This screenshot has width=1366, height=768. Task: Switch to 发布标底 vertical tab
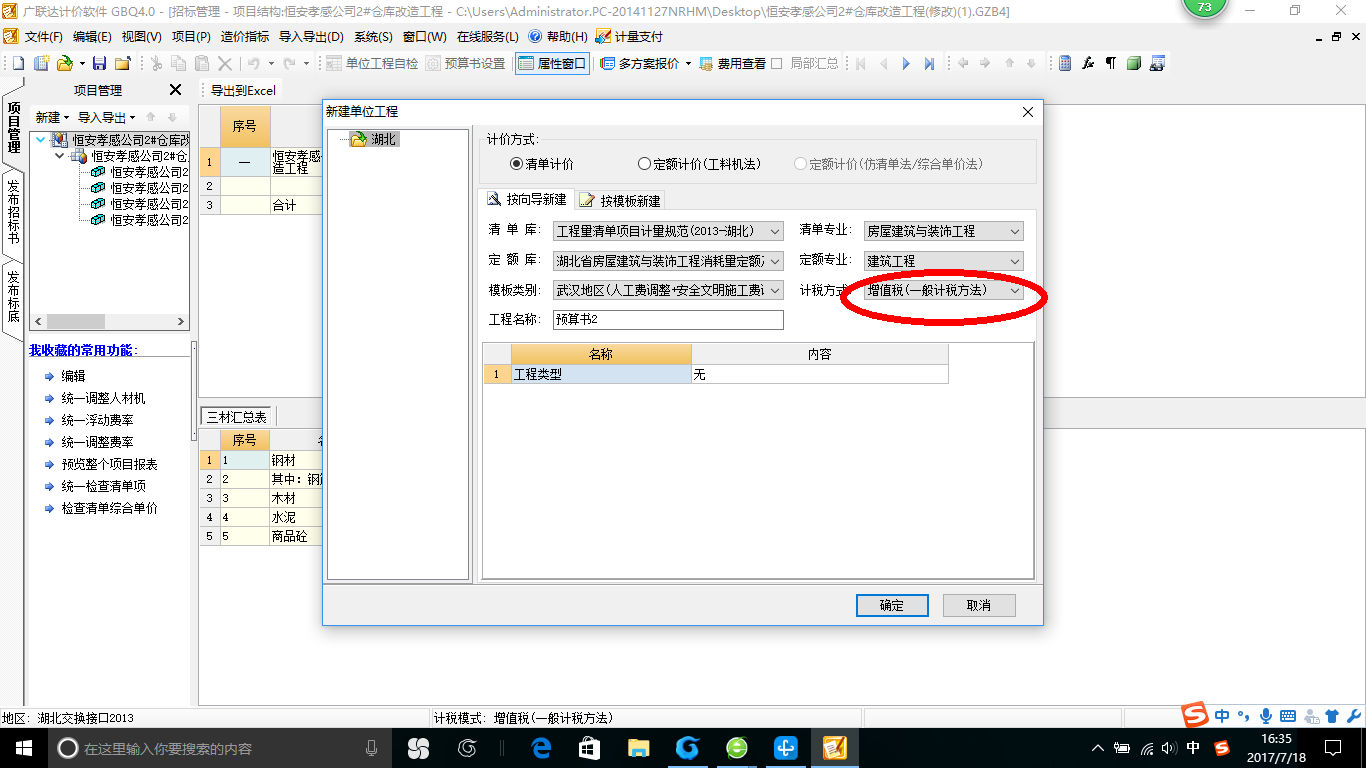(x=13, y=296)
